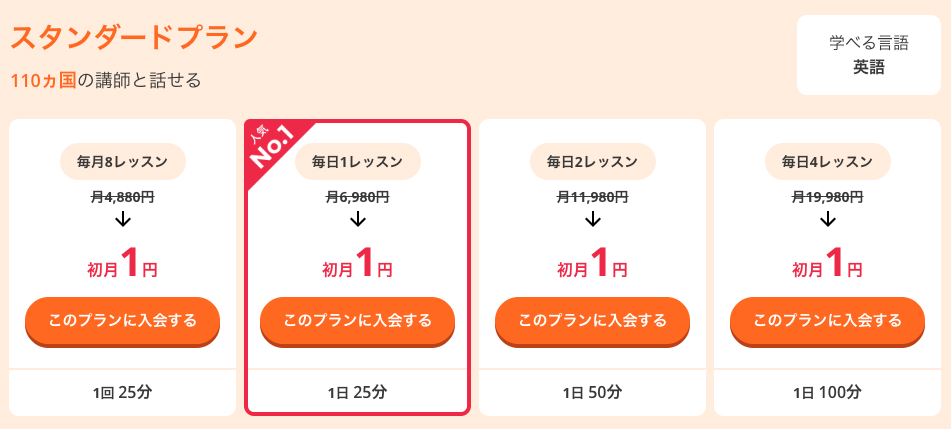Screen dimensions: 951x429
Task: Click the 1回 25分 footer cell
Action: pos(123,393)
